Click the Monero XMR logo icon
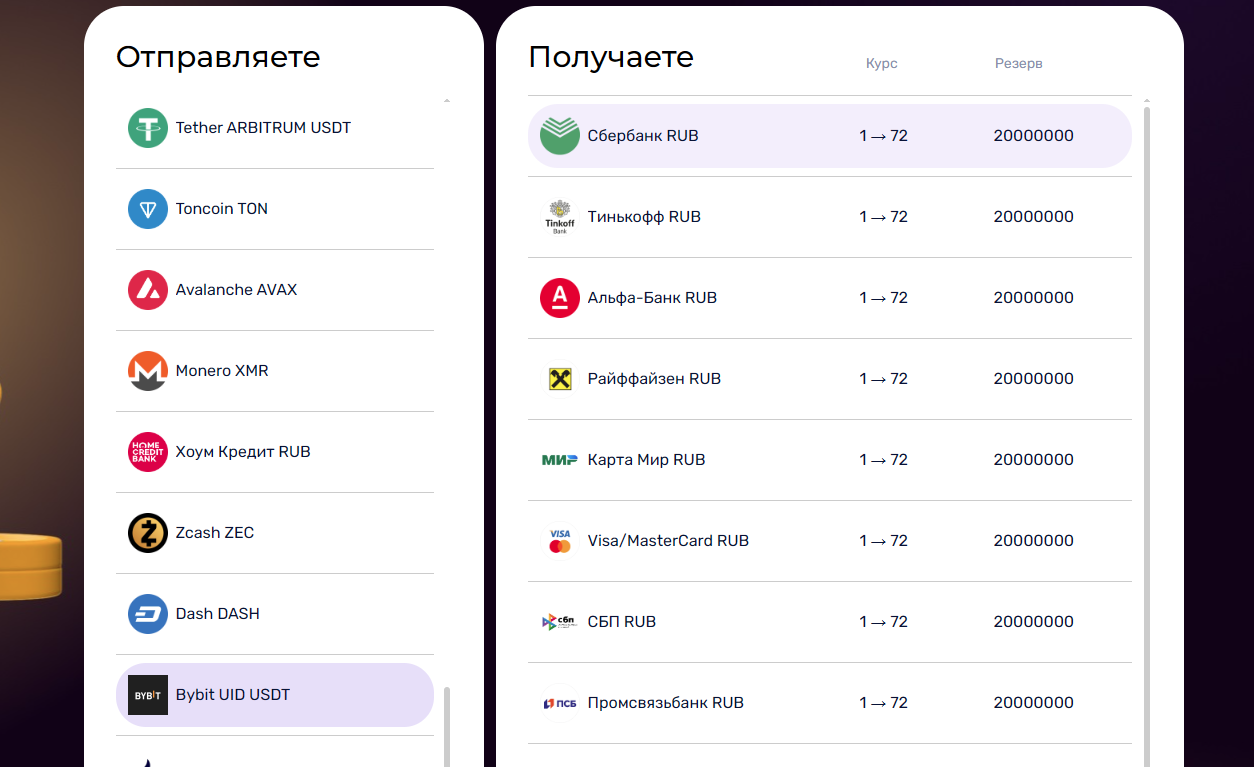This screenshot has width=1254, height=767. pos(148,371)
